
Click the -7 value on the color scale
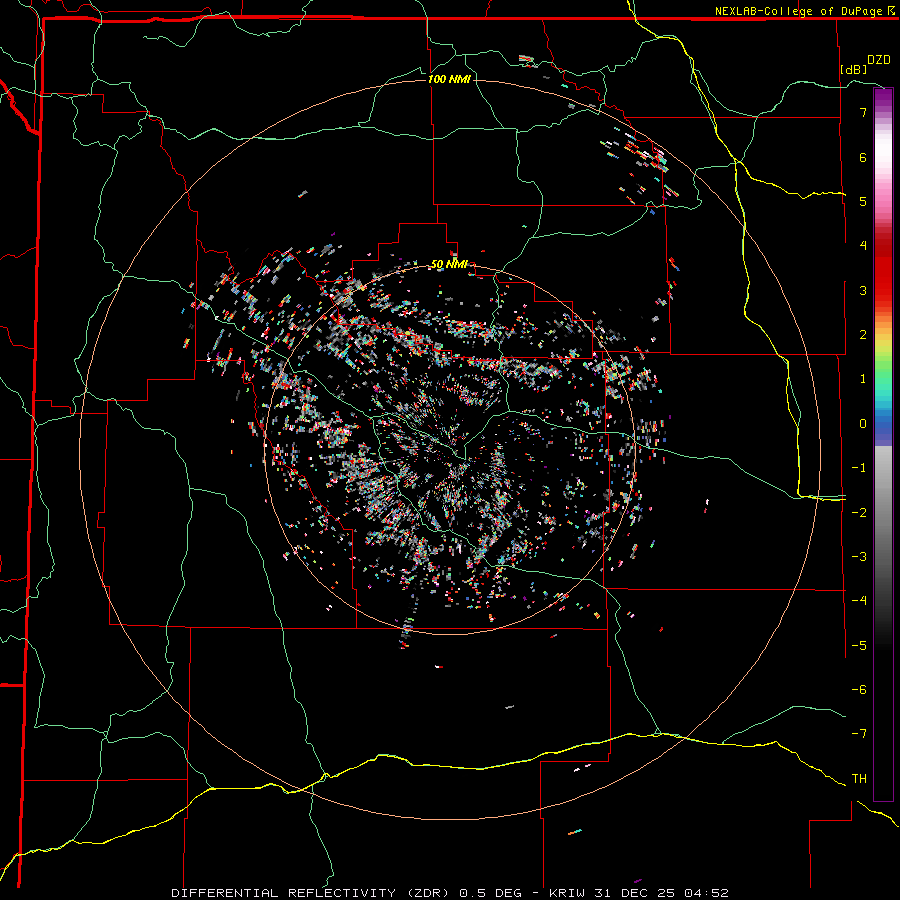point(859,734)
